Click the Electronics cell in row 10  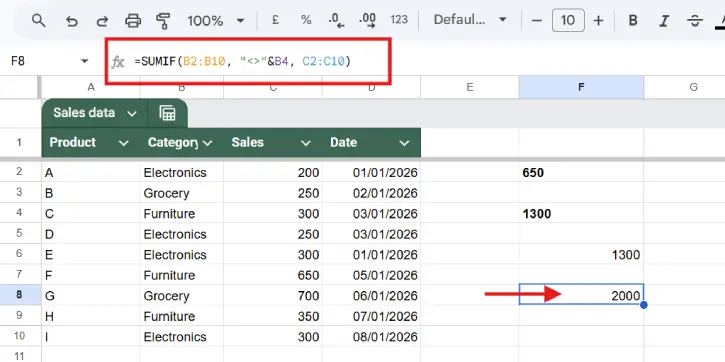[x=182, y=337]
